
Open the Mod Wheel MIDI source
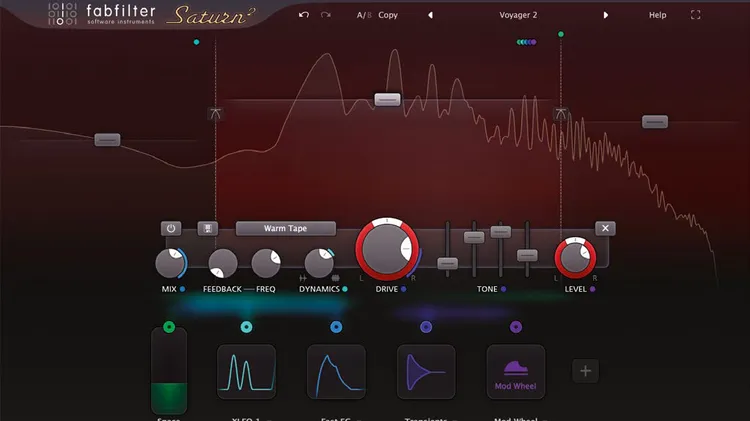point(516,372)
